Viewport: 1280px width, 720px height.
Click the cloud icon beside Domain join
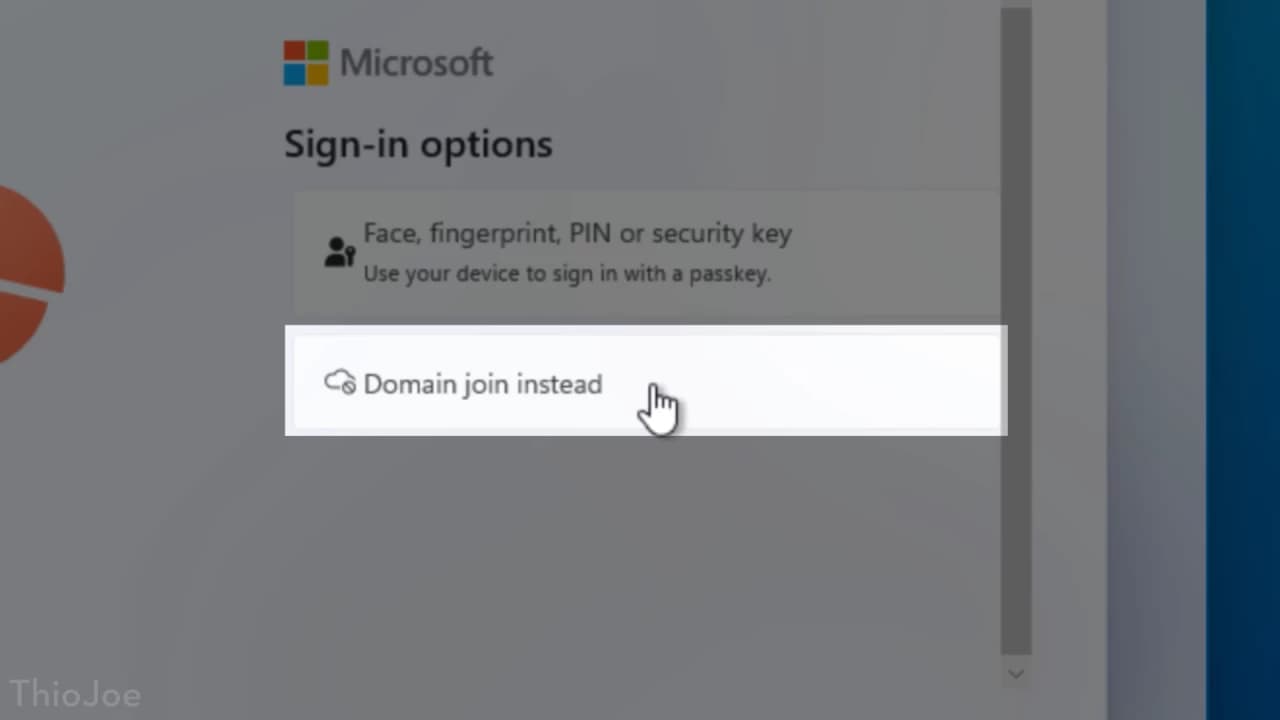pos(340,382)
